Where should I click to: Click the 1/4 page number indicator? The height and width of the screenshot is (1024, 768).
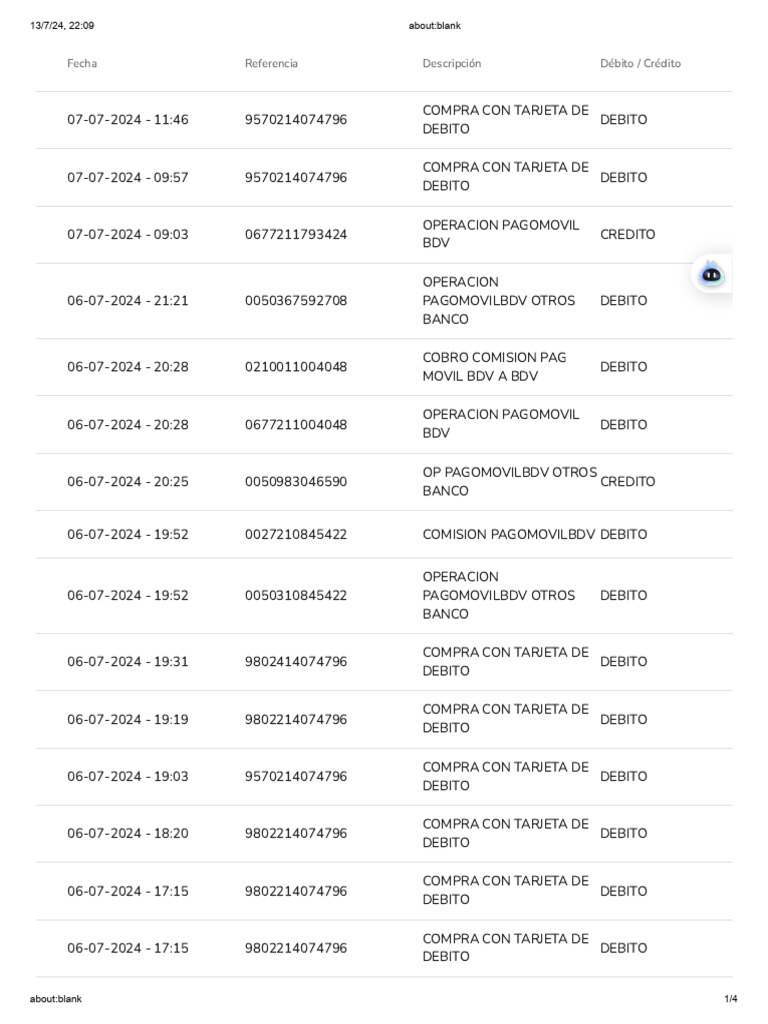[x=731, y=999]
